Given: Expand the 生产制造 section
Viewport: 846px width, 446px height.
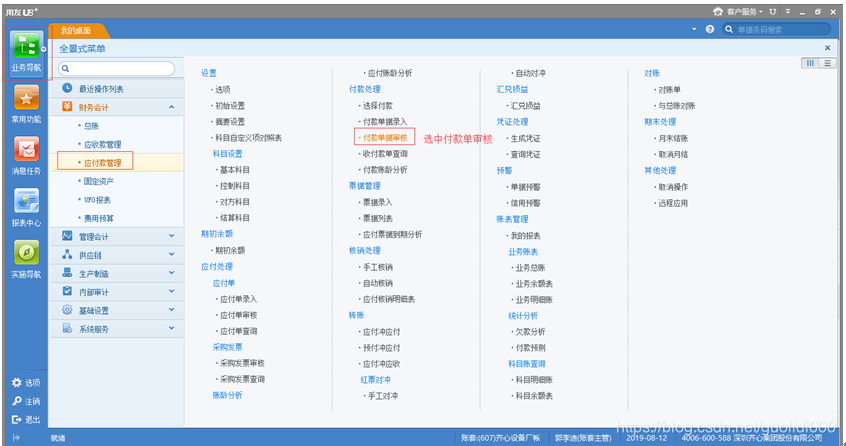Looking at the screenshot, I should click(172, 273).
